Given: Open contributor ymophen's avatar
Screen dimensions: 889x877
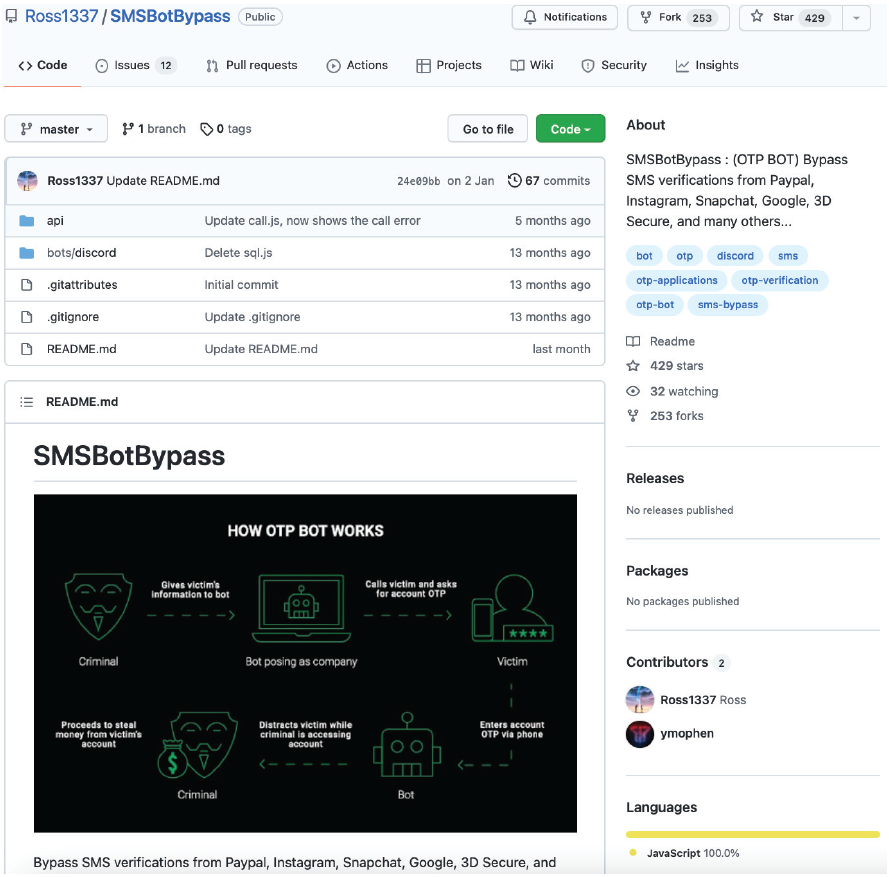Looking at the screenshot, I should [640, 734].
